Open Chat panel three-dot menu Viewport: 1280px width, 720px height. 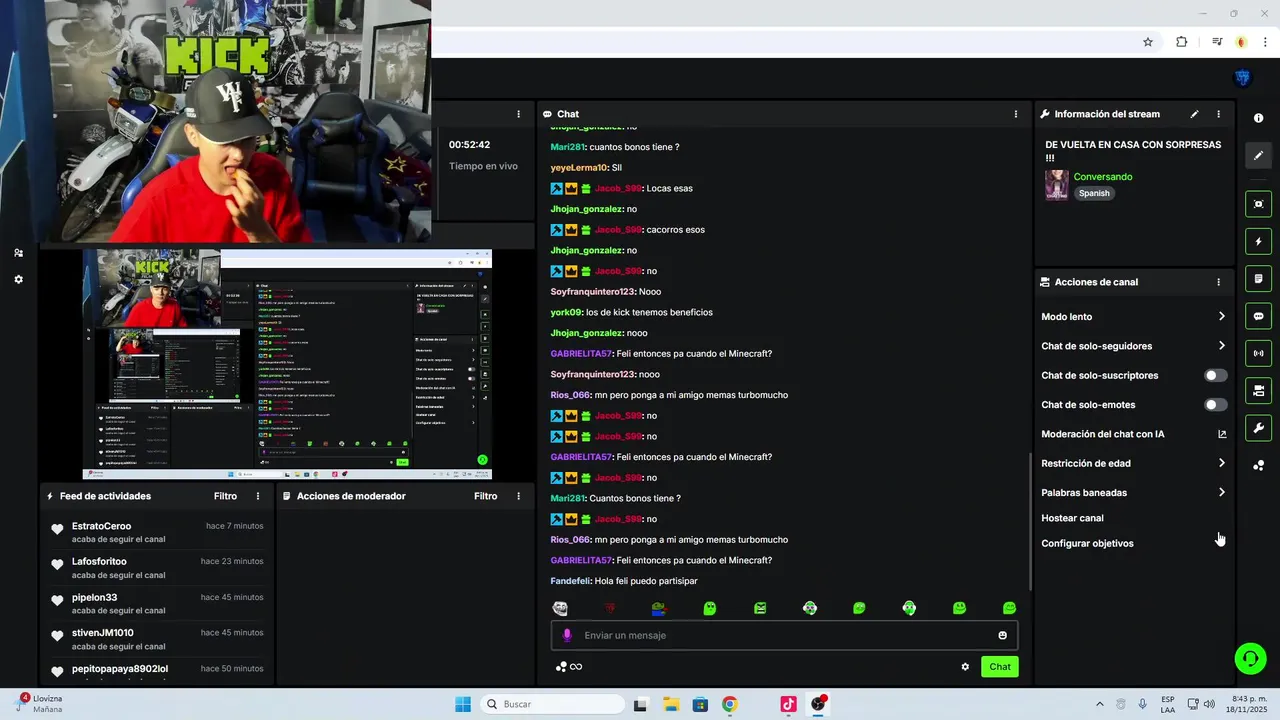1016,114
